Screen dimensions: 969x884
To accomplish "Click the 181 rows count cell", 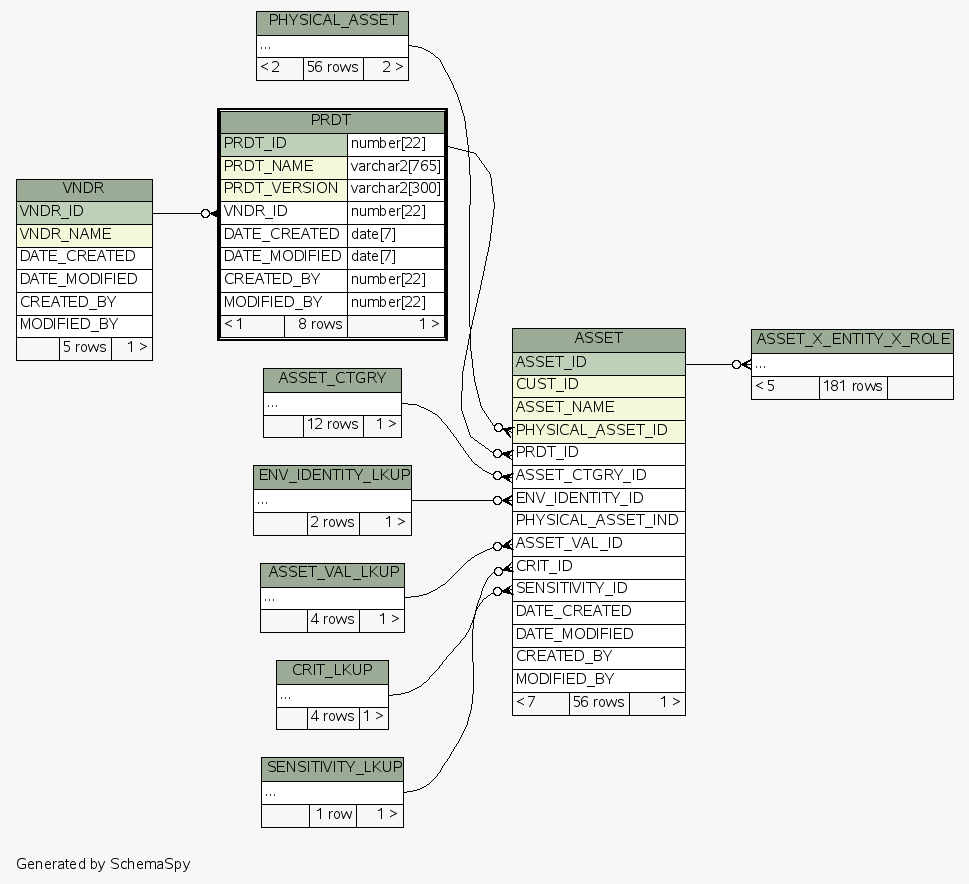I will pyautogui.click(x=852, y=387).
